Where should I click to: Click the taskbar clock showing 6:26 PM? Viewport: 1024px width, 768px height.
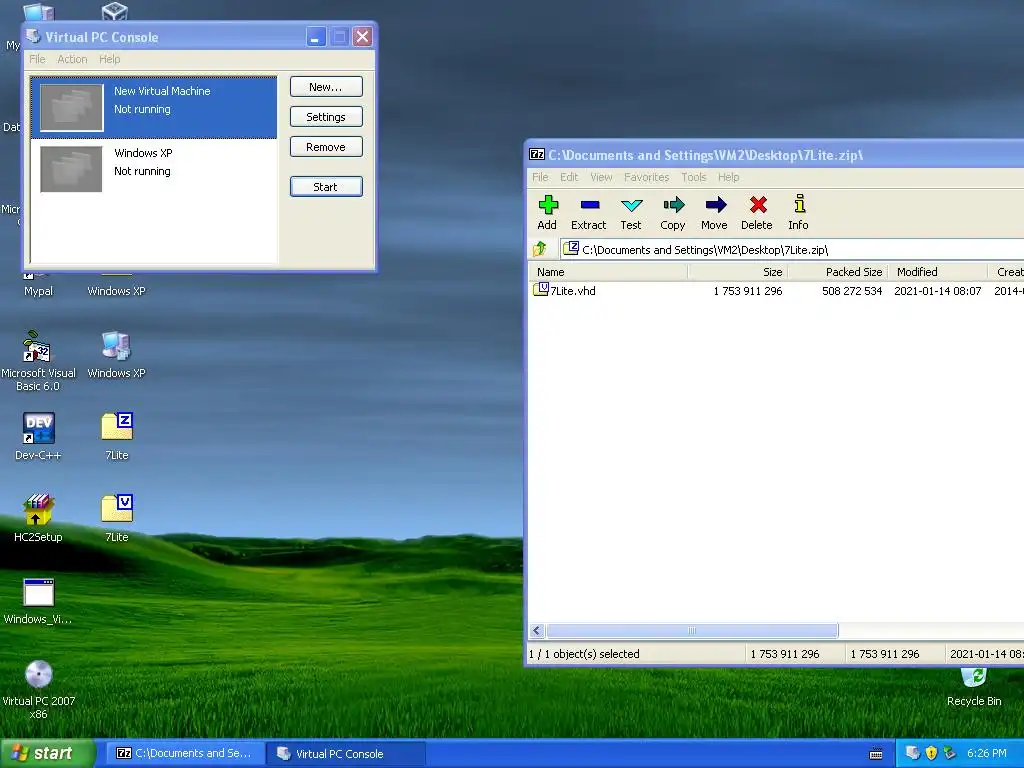pyautogui.click(x=986, y=753)
